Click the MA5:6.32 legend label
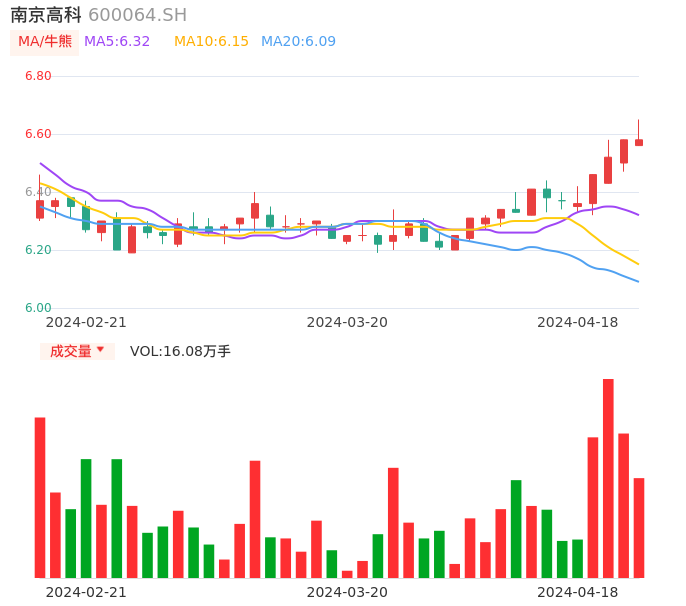The height and width of the screenshot is (606, 686). [x=117, y=42]
